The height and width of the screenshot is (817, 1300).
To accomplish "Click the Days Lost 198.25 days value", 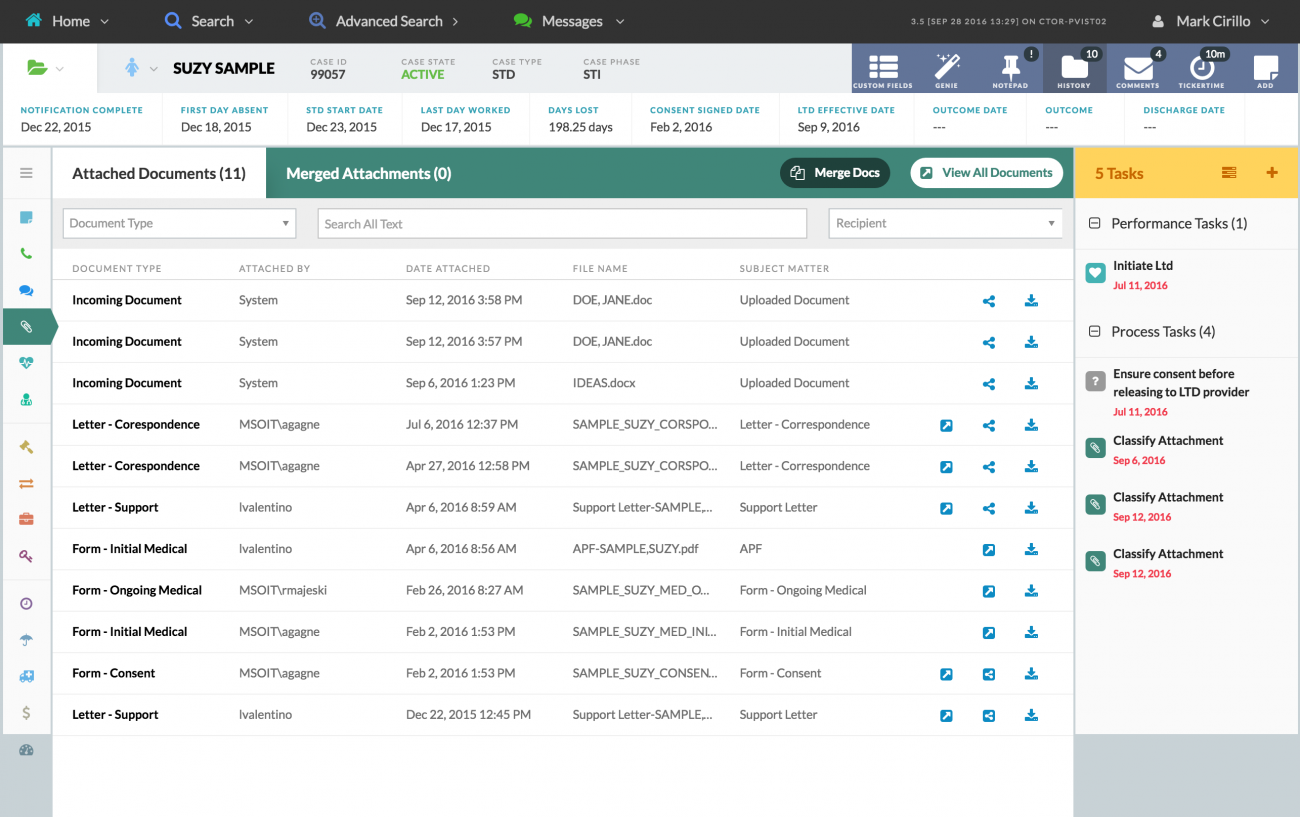I will [580, 128].
